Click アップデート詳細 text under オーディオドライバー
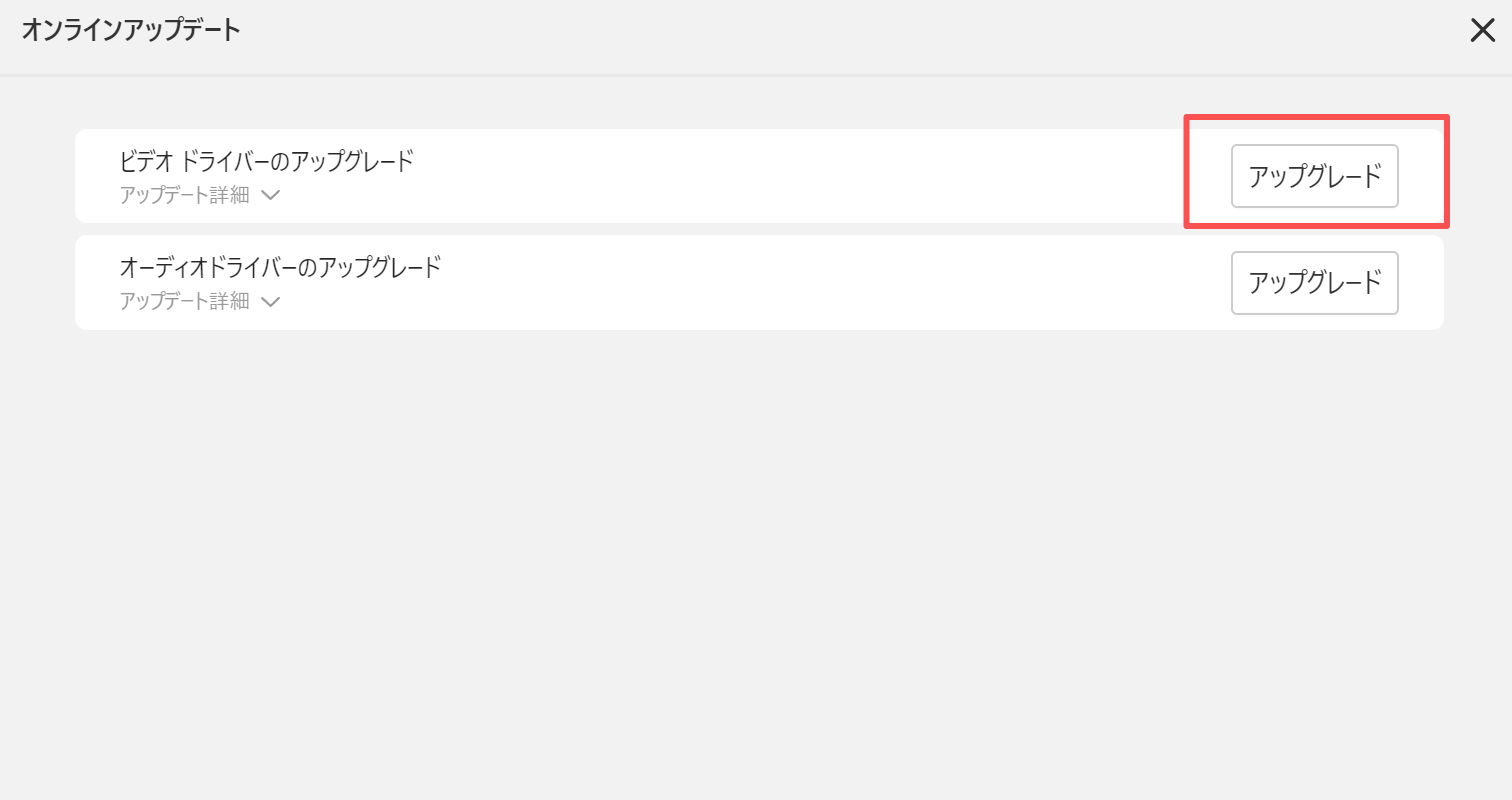1512x800 pixels. [184, 301]
